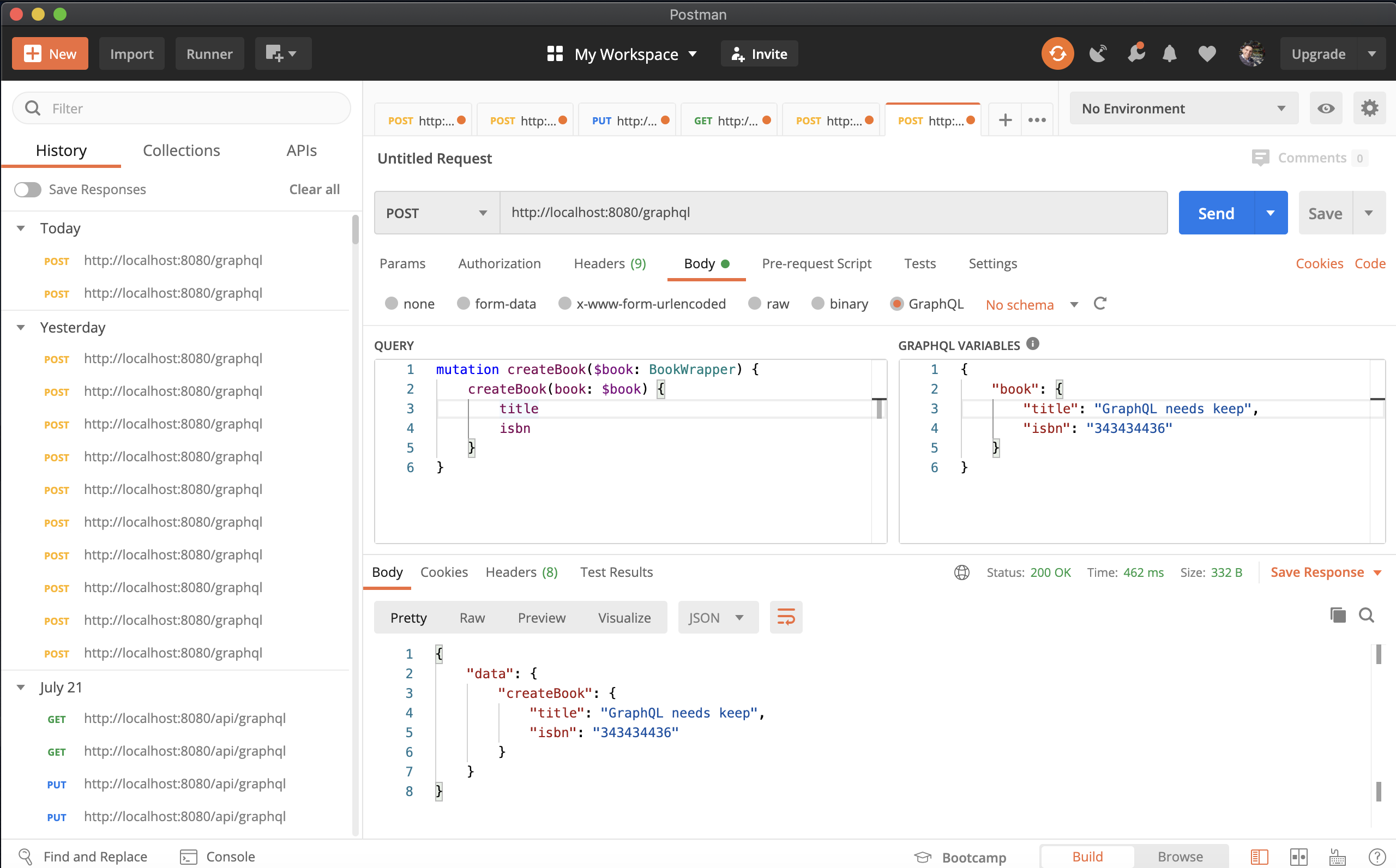Switch to Browse mode
This screenshot has width=1396, height=868.
pos(1180,857)
